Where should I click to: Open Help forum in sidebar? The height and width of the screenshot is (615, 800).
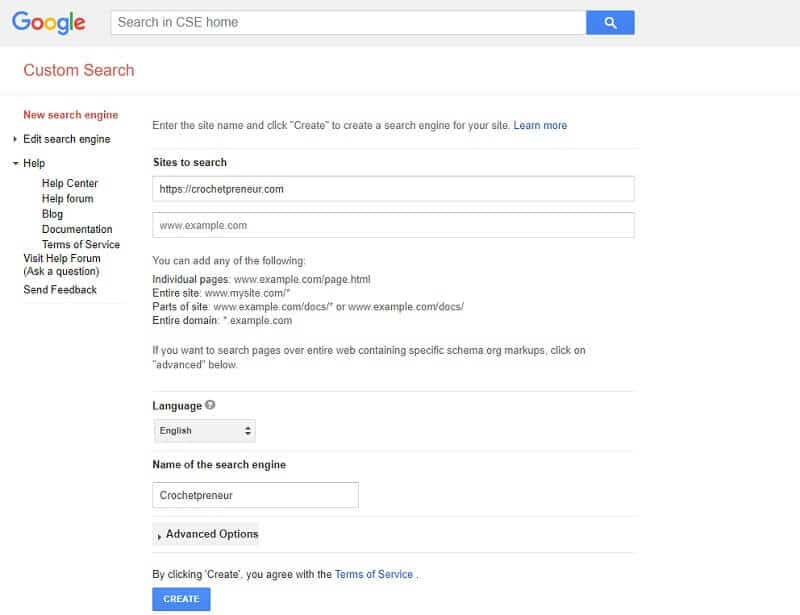(67, 199)
